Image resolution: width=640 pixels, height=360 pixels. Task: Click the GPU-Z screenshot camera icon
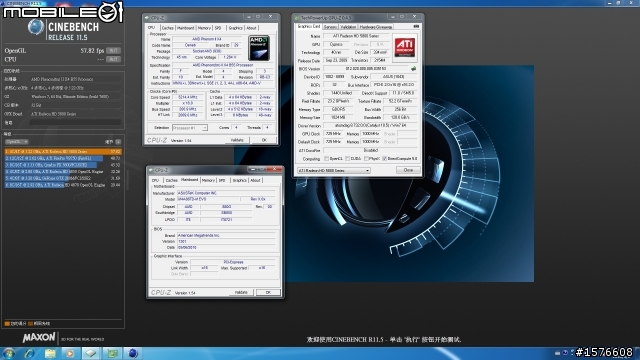[416, 26]
